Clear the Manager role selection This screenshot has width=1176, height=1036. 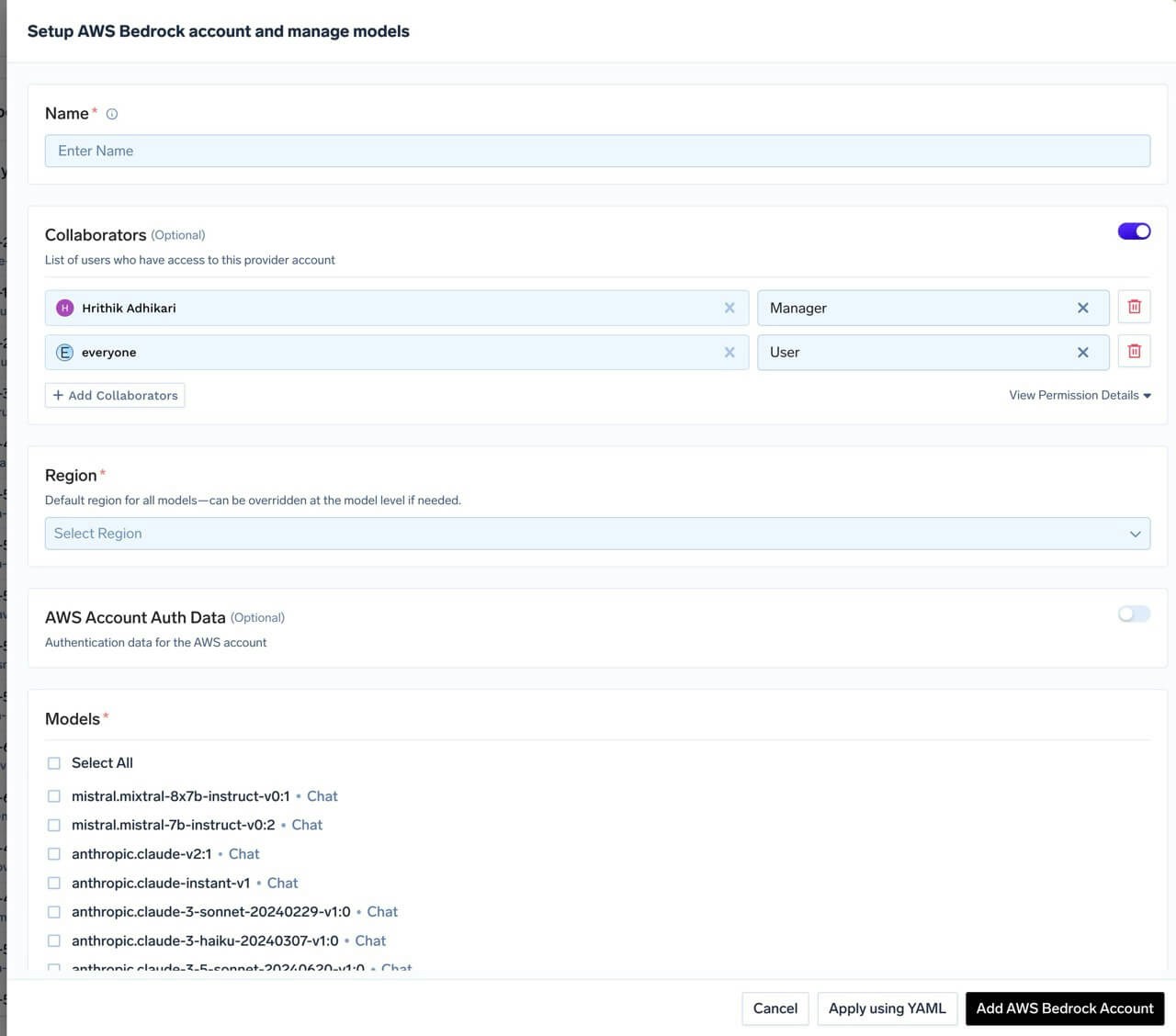pos(1082,308)
